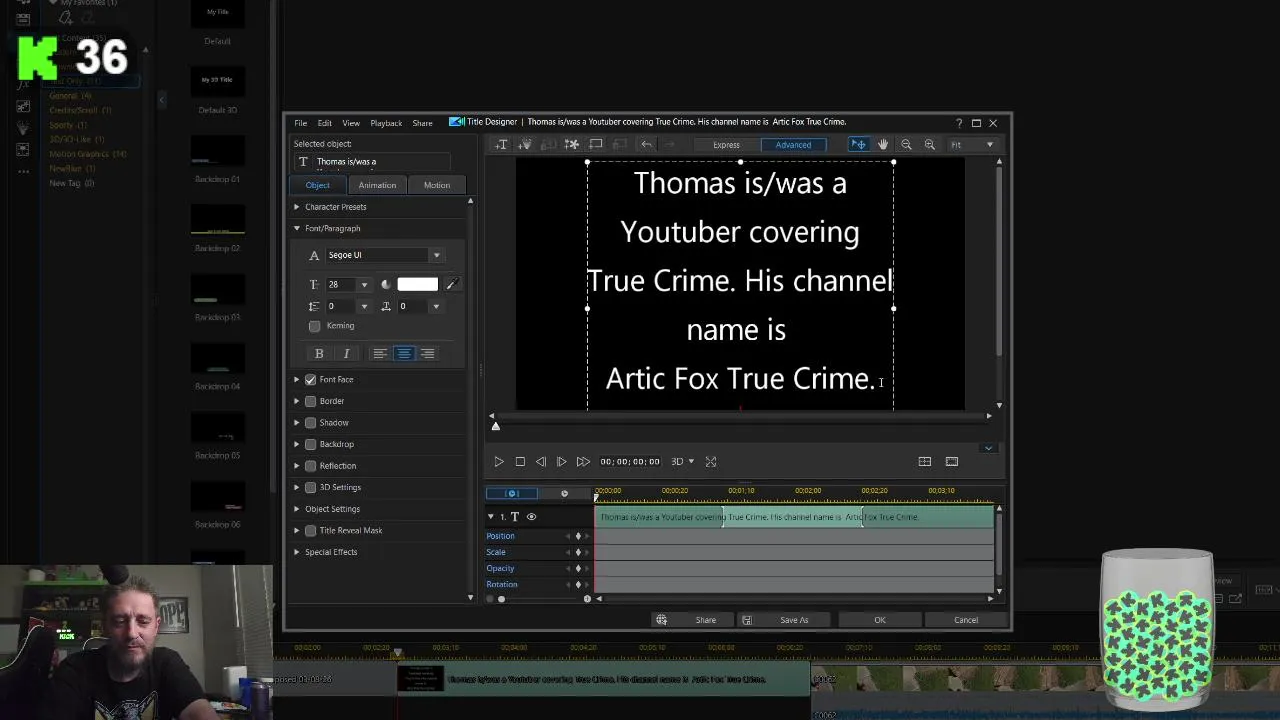1280x720 pixels.
Task: Confirm with the OK button
Action: tap(880, 620)
